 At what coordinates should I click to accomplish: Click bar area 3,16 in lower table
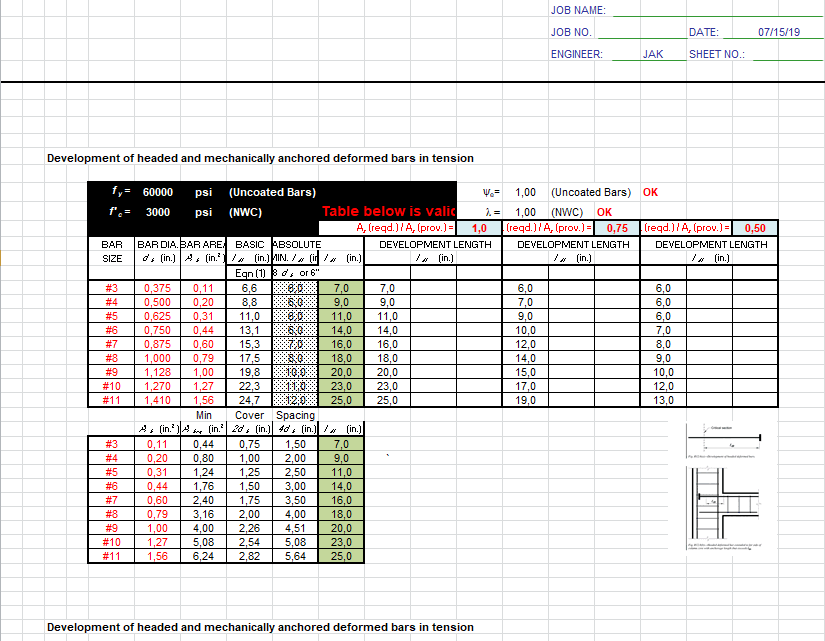click(x=203, y=514)
